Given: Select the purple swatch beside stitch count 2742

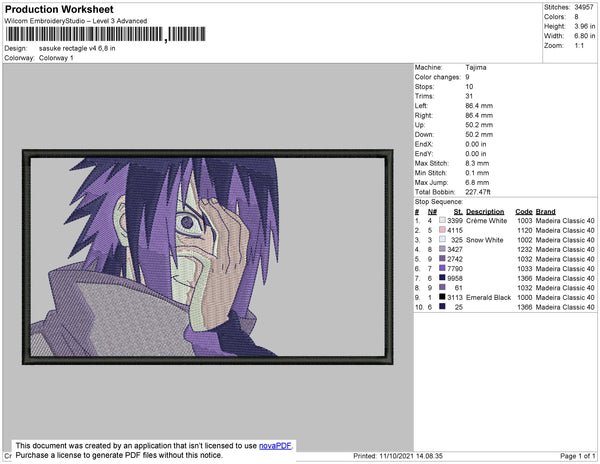Looking at the screenshot, I should pos(442,259).
